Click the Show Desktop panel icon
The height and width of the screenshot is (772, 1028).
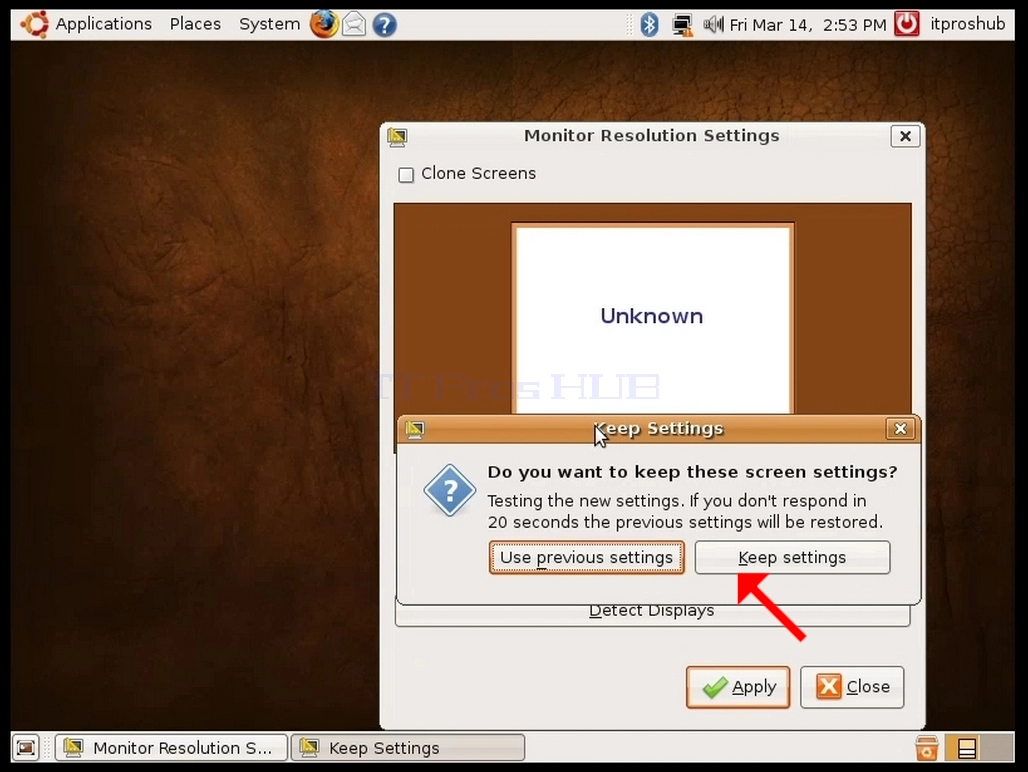click(x=26, y=748)
